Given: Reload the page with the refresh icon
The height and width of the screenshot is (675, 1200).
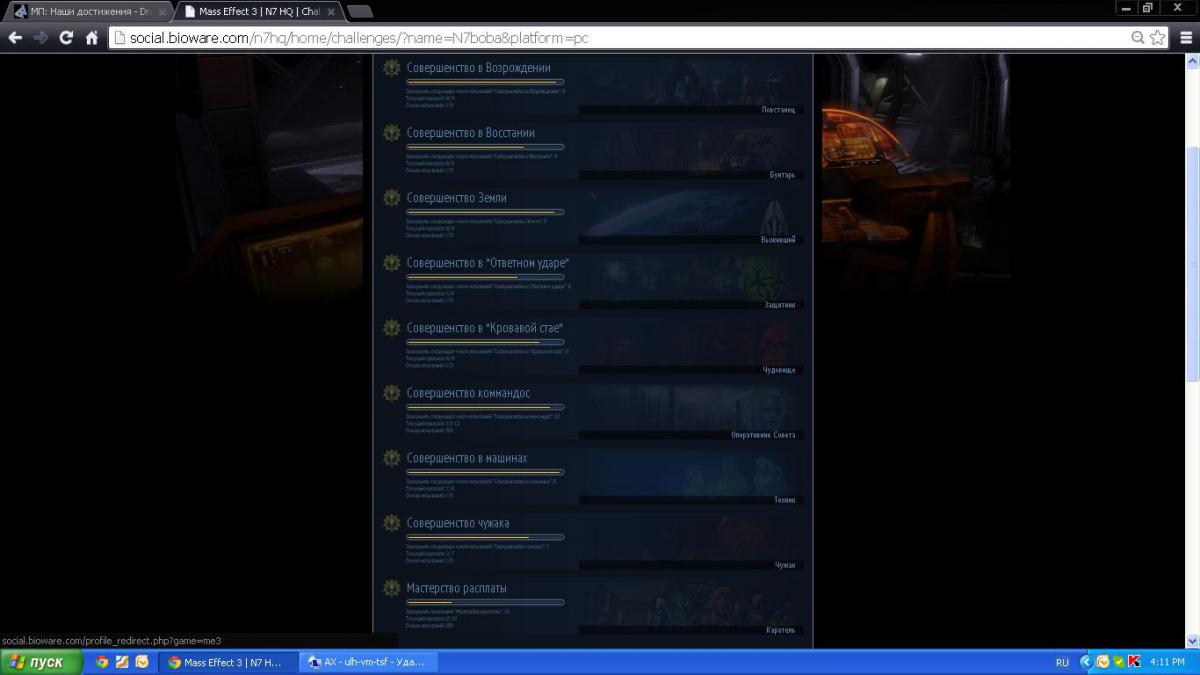Looking at the screenshot, I should 66,38.
